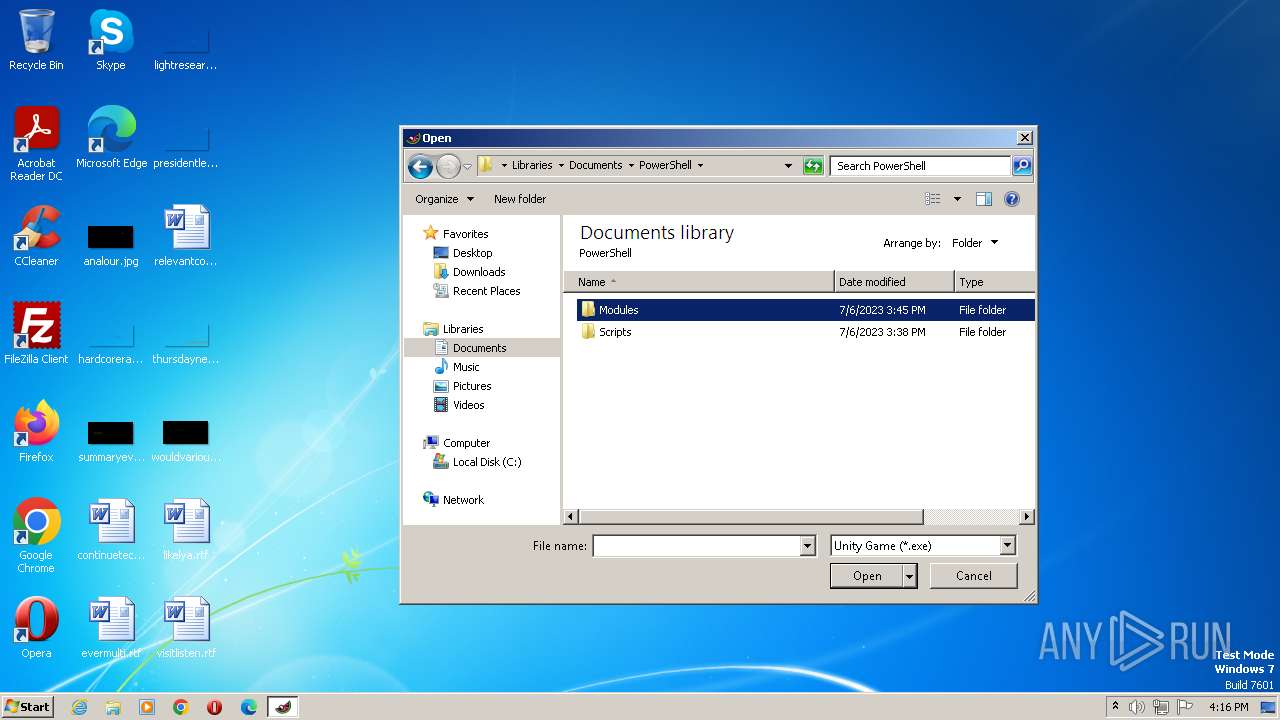Sort by the Type column header
The image size is (1280, 720).
pos(995,282)
